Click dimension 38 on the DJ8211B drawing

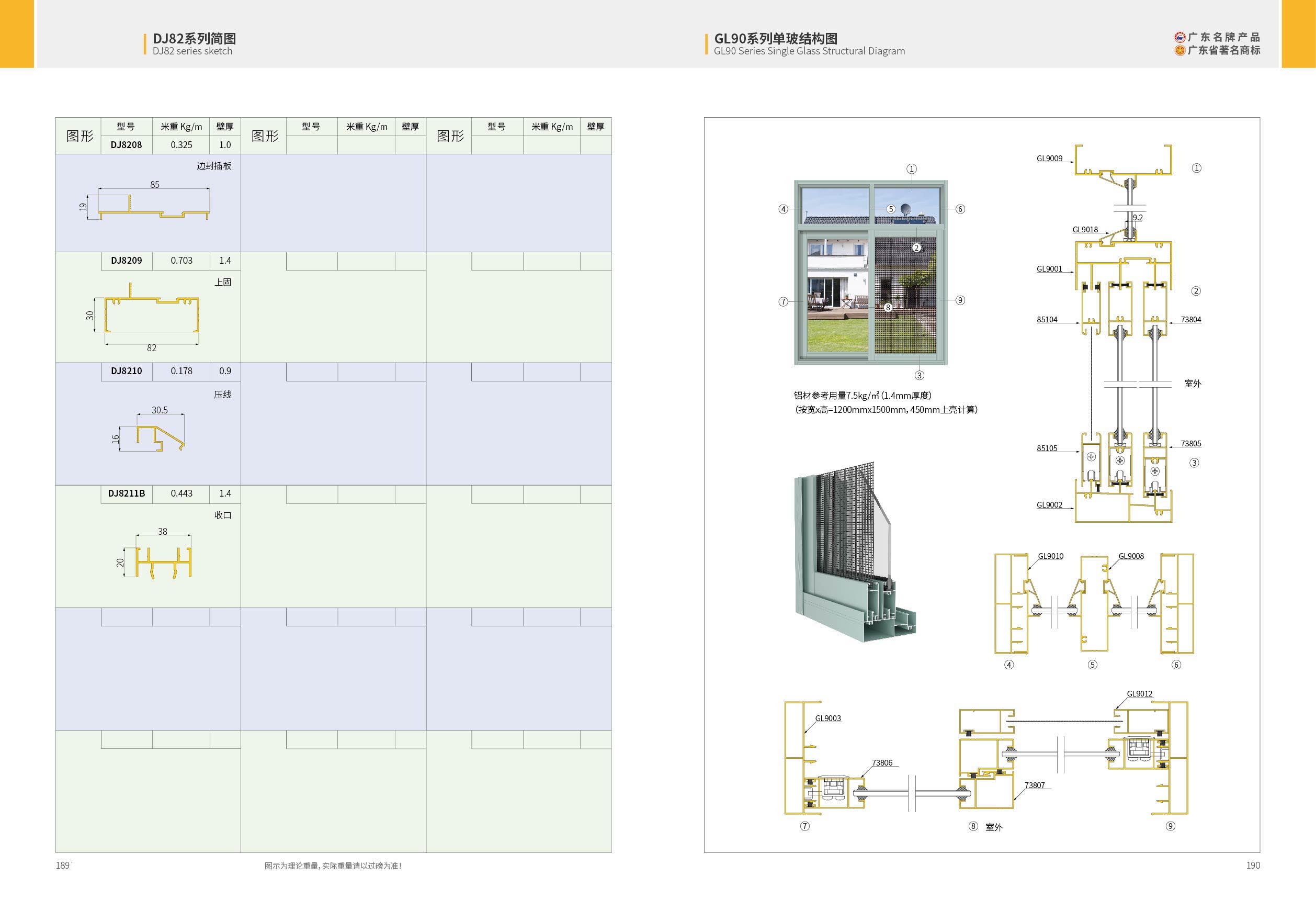[x=163, y=532]
